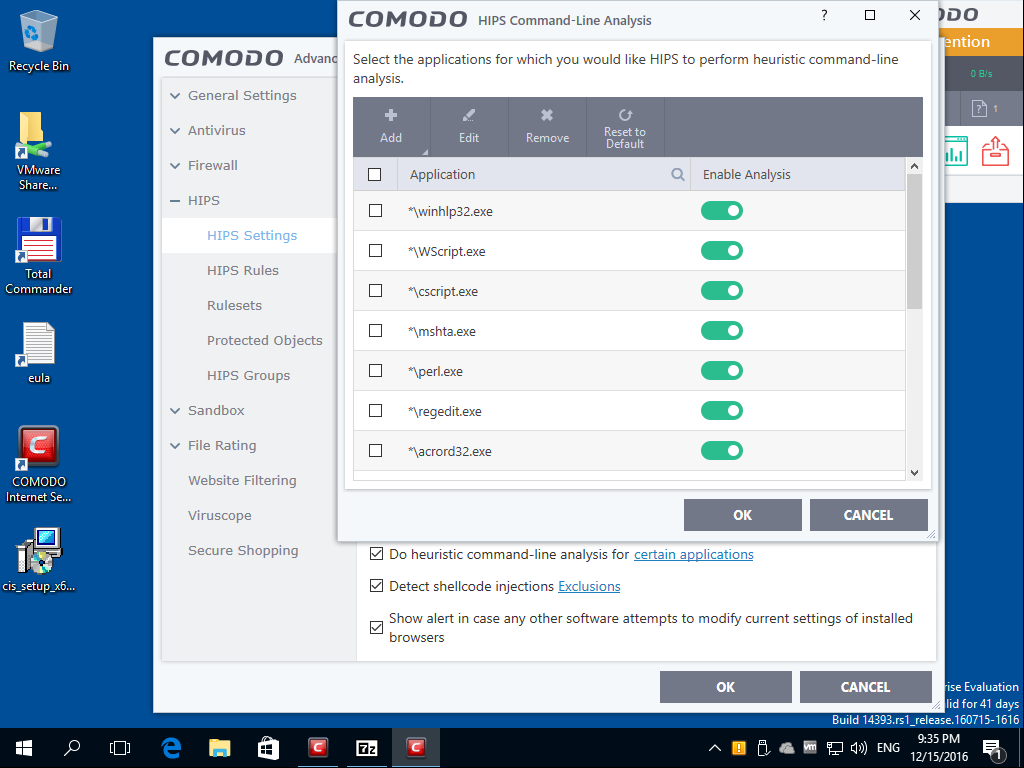Click the red upload box icon in main window
Viewport: 1024px width, 768px height.
tap(995, 151)
